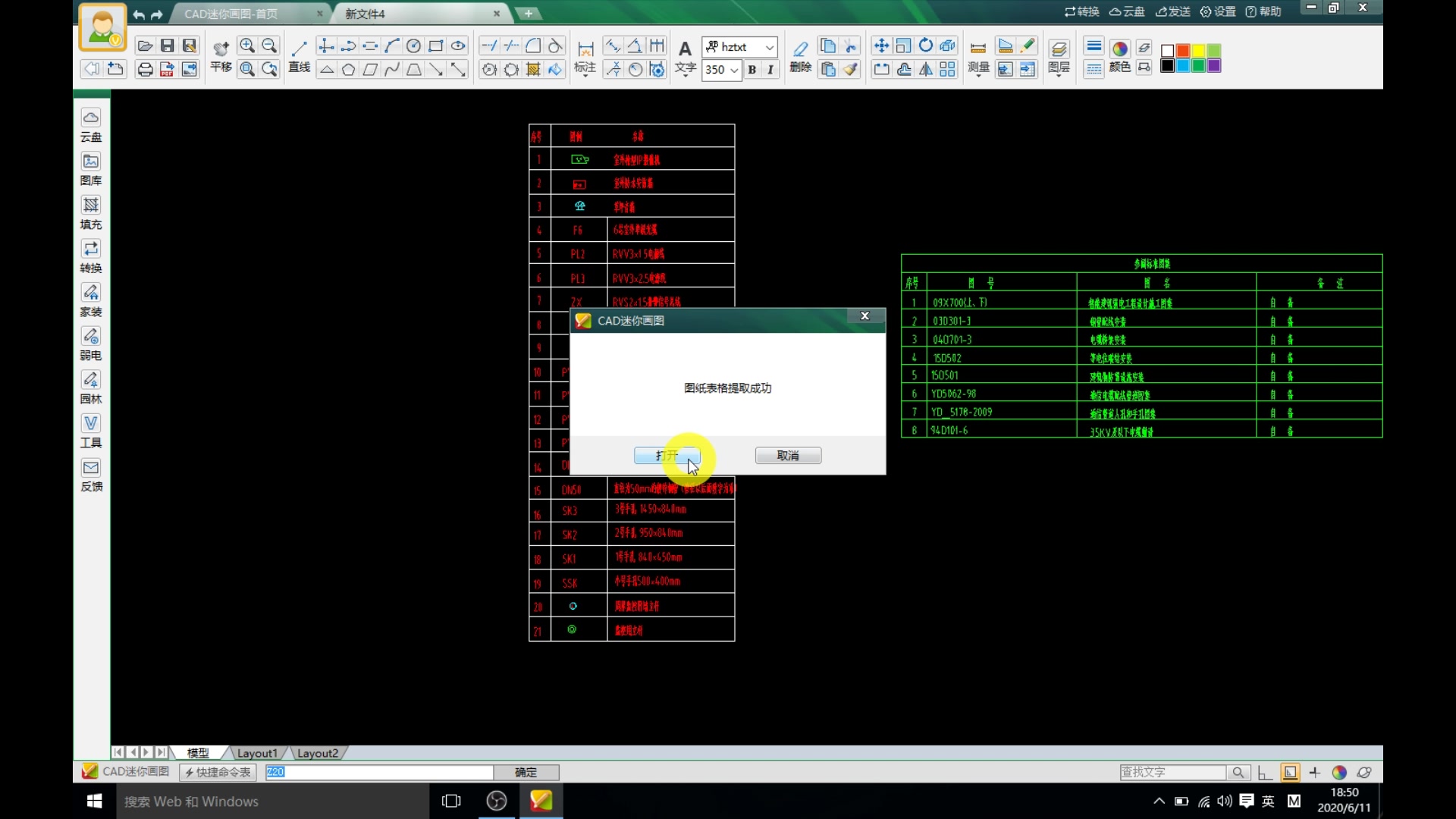This screenshot has height=819, width=1456.
Task: Click the Windows task view icon
Action: tap(451, 801)
